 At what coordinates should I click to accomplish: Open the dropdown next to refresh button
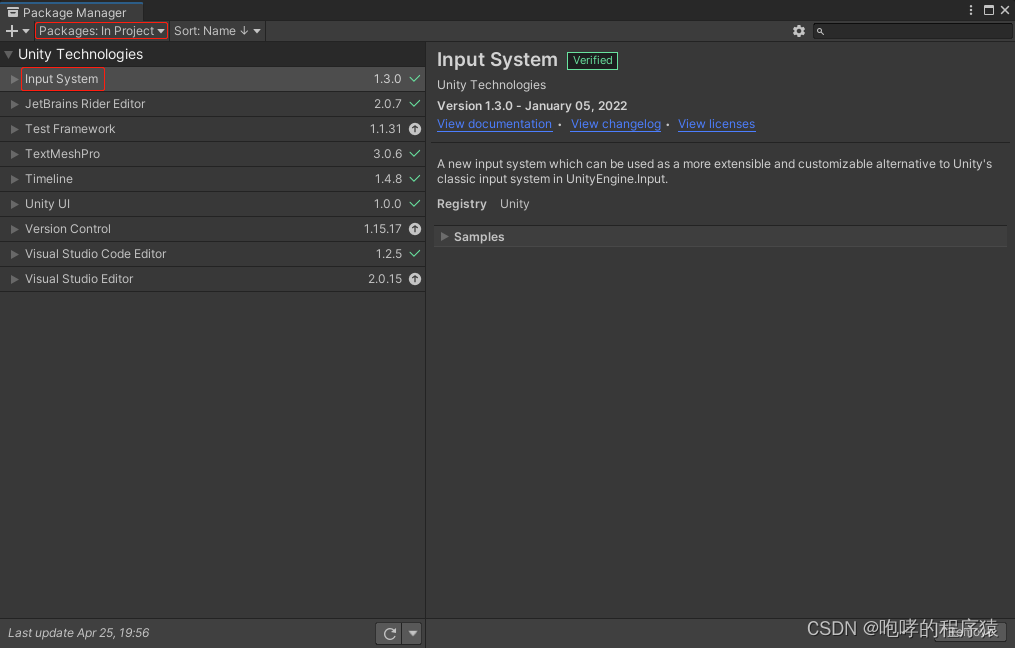click(x=412, y=633)
